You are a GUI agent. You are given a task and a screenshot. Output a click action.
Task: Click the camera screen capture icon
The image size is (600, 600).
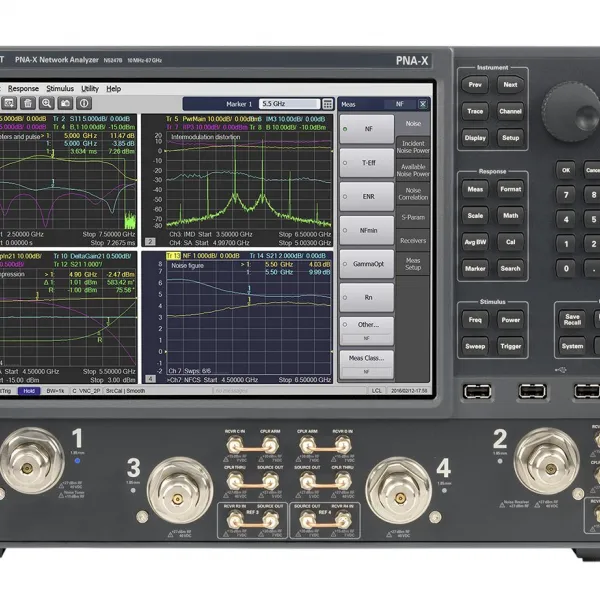tap(65, 103)
